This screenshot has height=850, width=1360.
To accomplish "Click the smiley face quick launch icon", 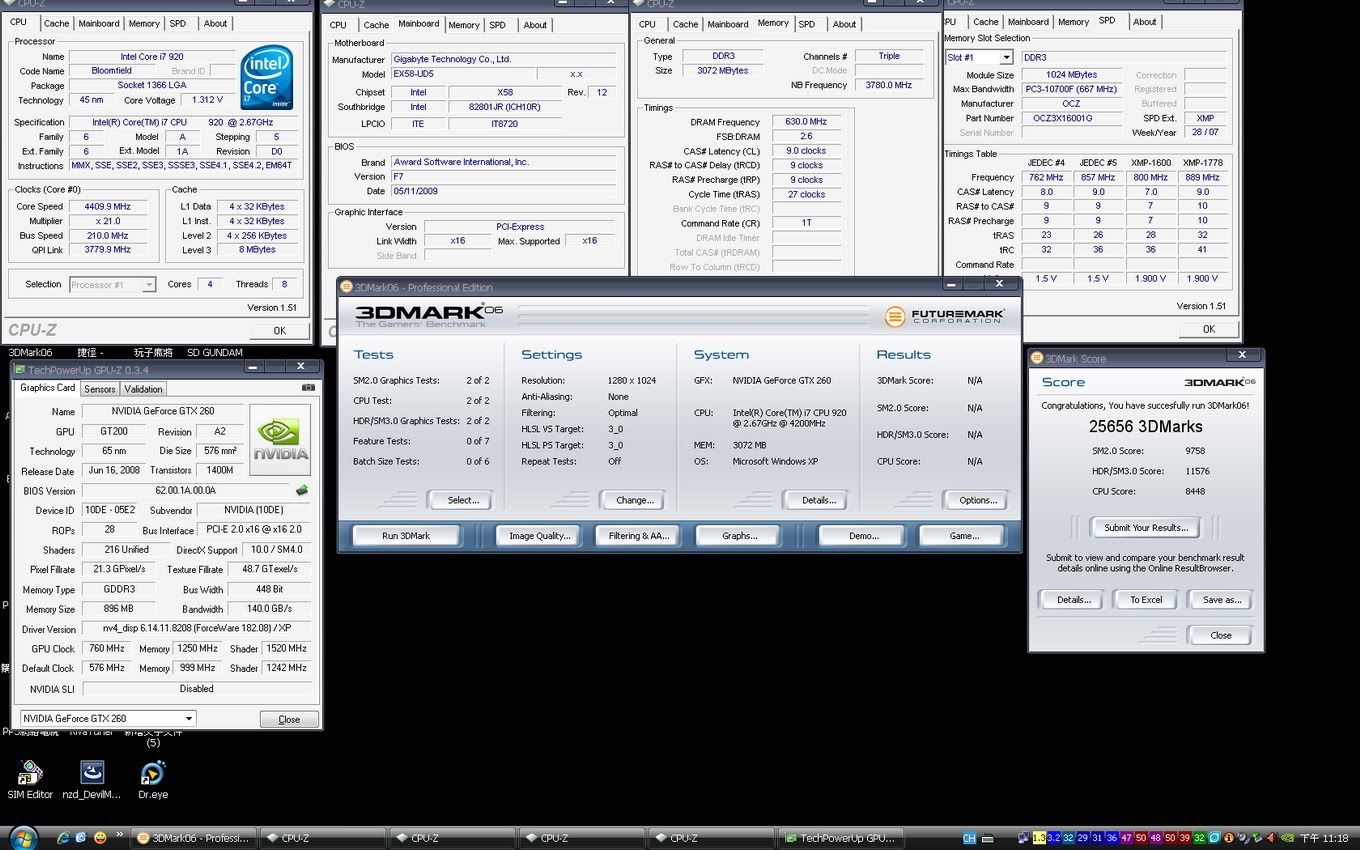I will coord(101,837).
